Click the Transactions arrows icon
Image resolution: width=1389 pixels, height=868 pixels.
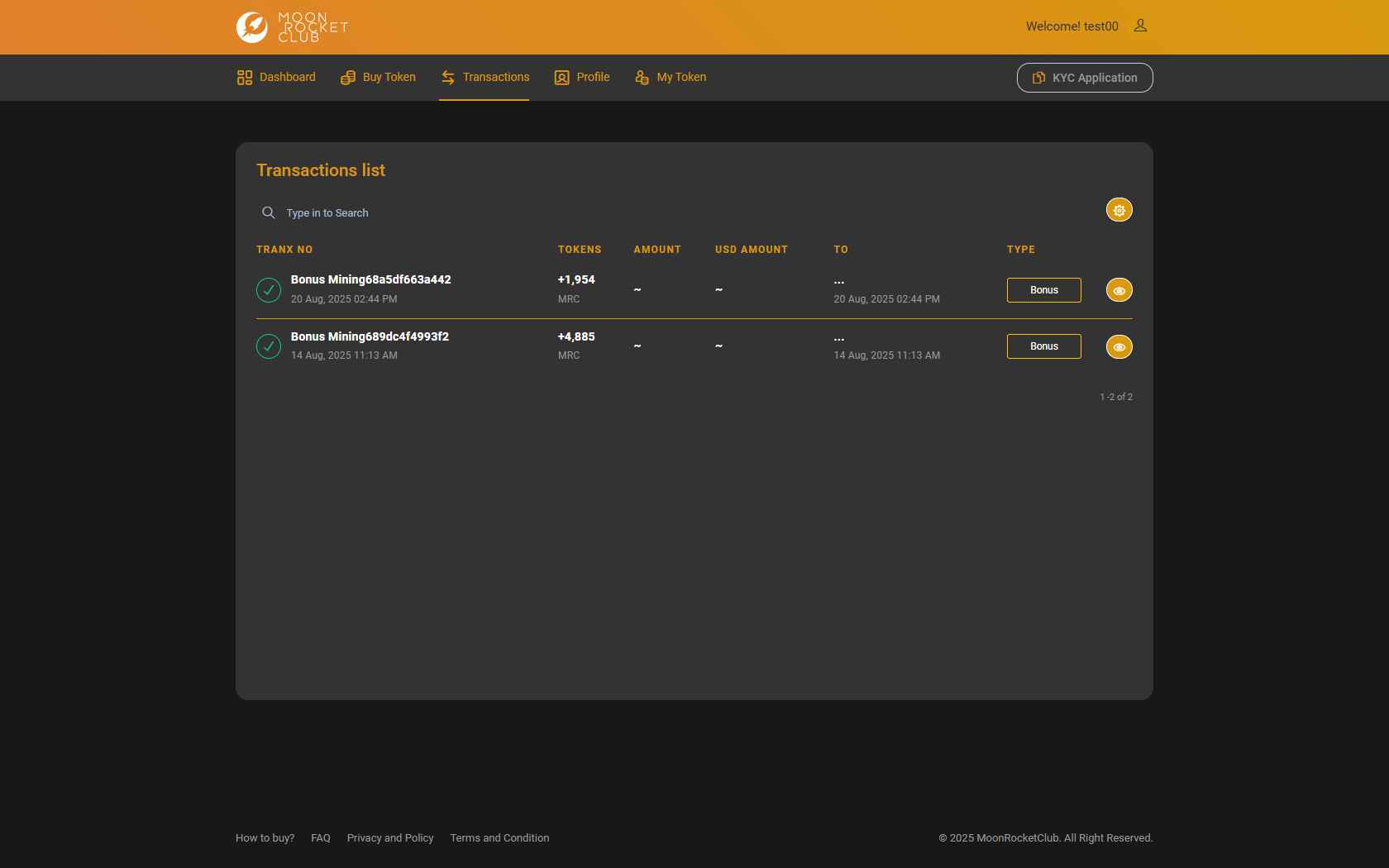pyautogui.click(x=449, y=77)
